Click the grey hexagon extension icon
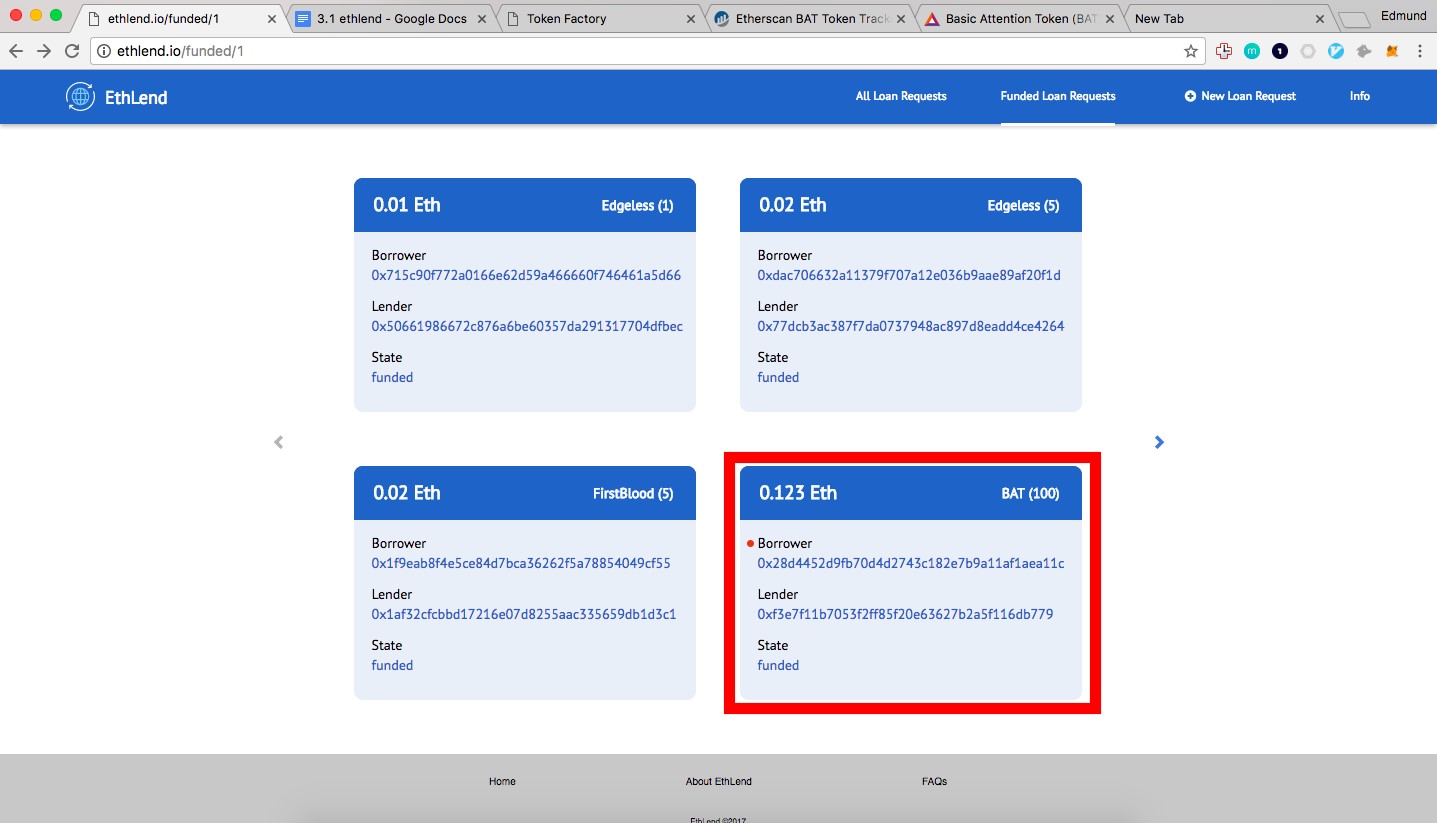 point(1308,51)
